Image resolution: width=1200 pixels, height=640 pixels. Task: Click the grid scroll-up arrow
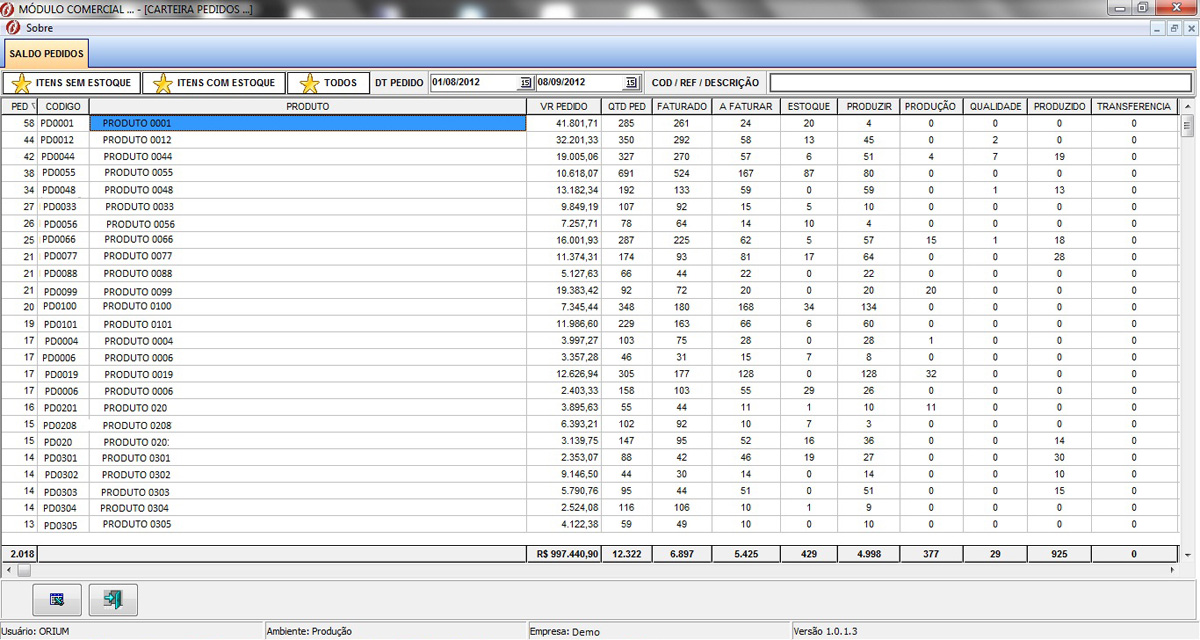click(x=1187, y=106)
